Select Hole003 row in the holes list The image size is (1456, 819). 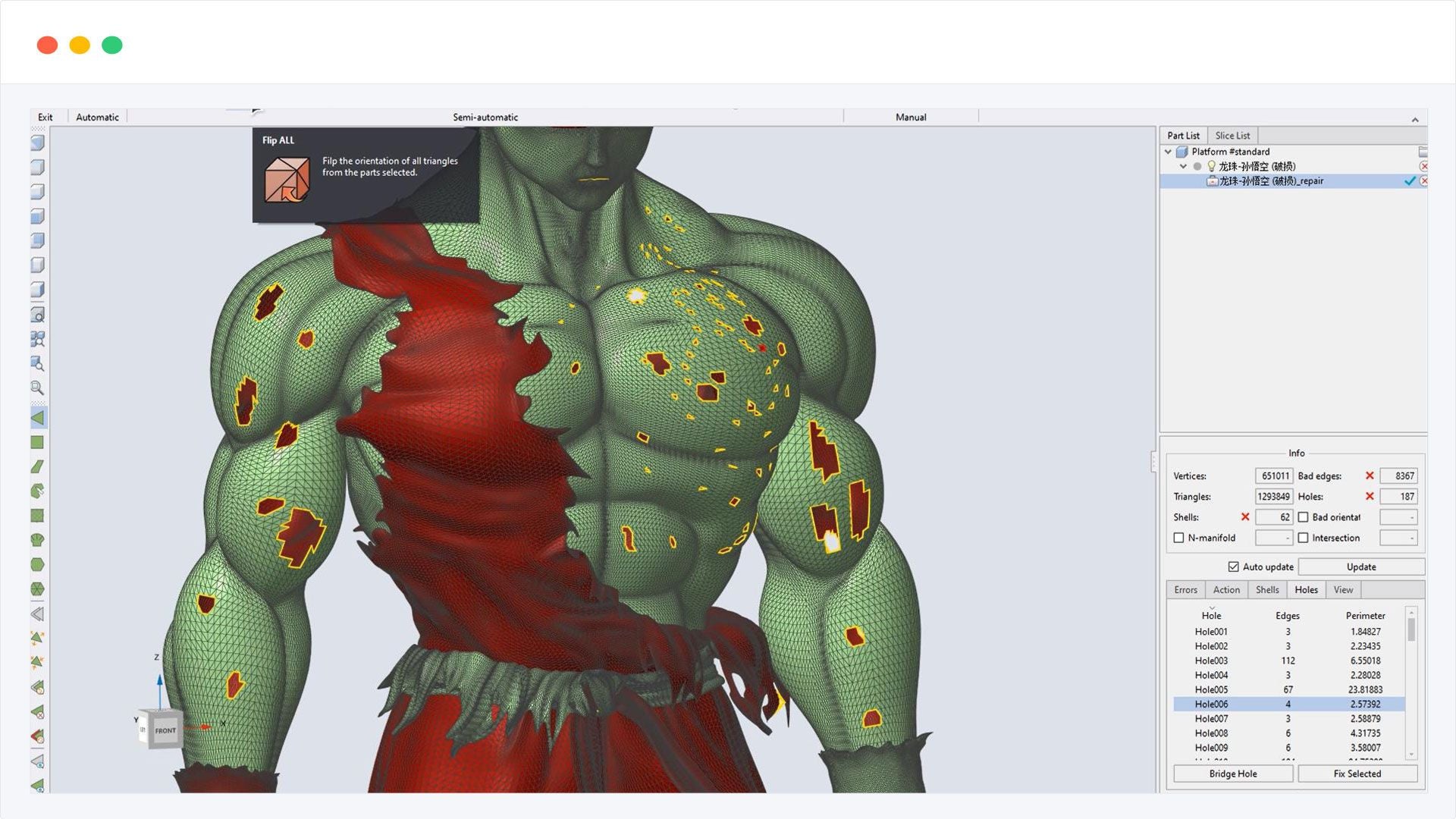[x=1211, y=661]
